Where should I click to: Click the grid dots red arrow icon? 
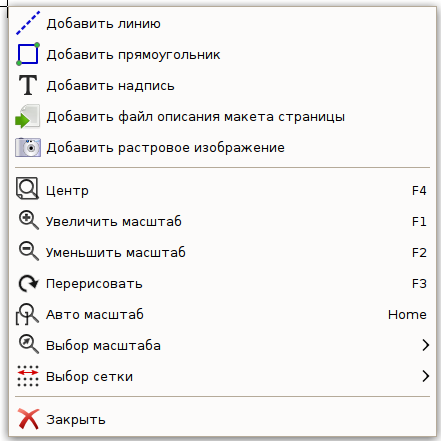click(28, 376)
